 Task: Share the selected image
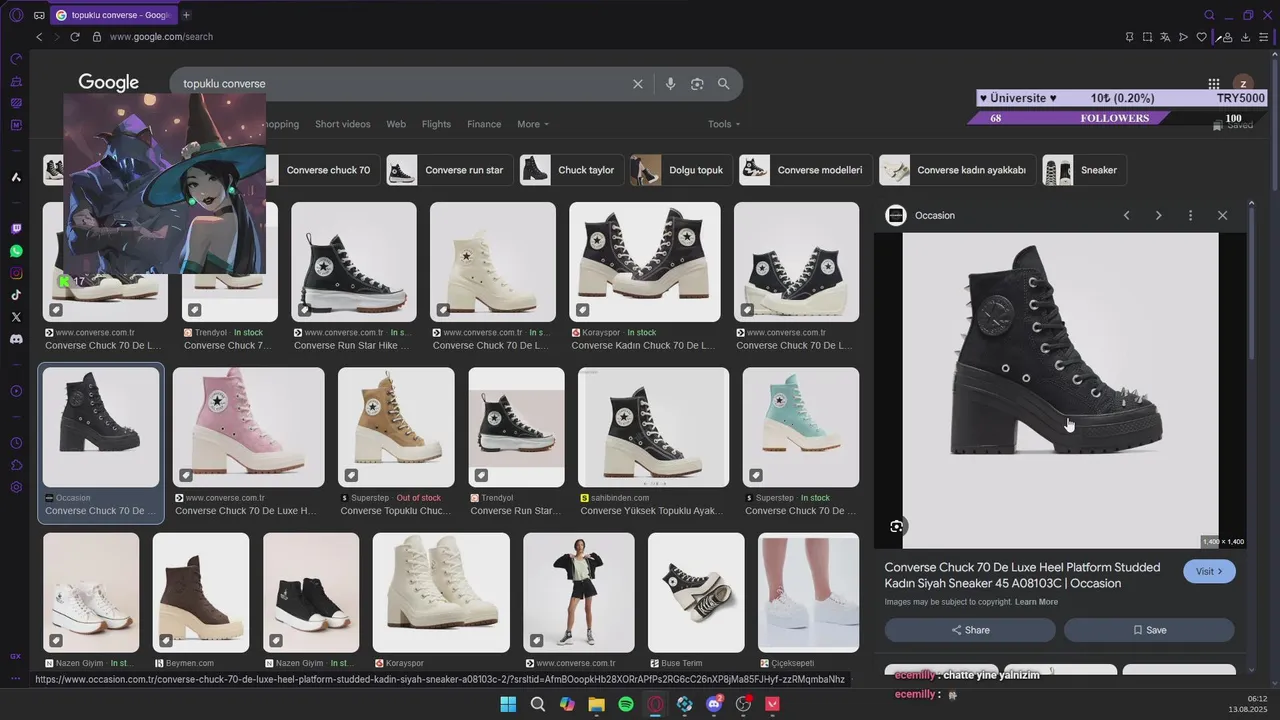[x=970, y=630]
